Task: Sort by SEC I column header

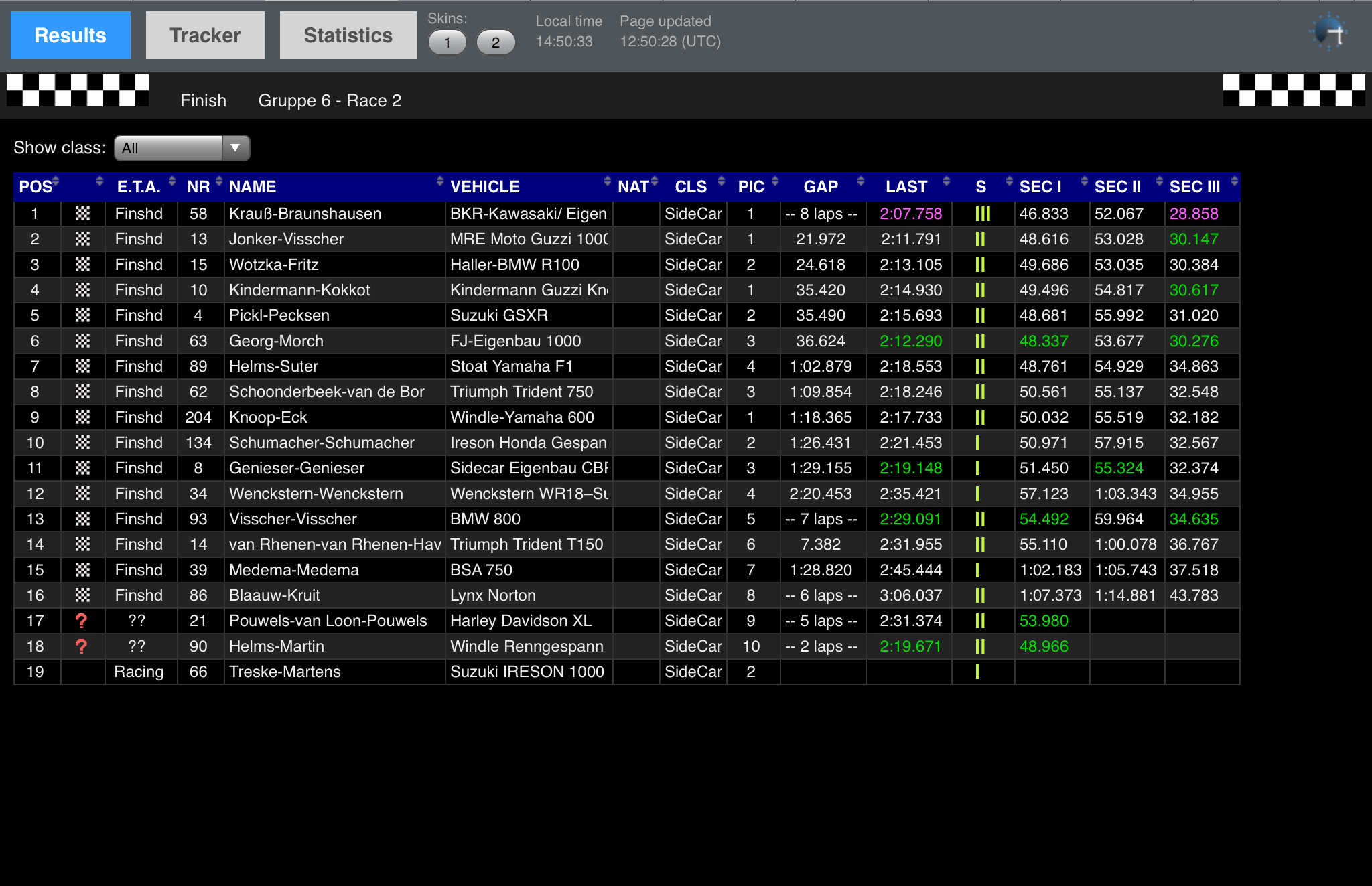Action: point(1052,187)
